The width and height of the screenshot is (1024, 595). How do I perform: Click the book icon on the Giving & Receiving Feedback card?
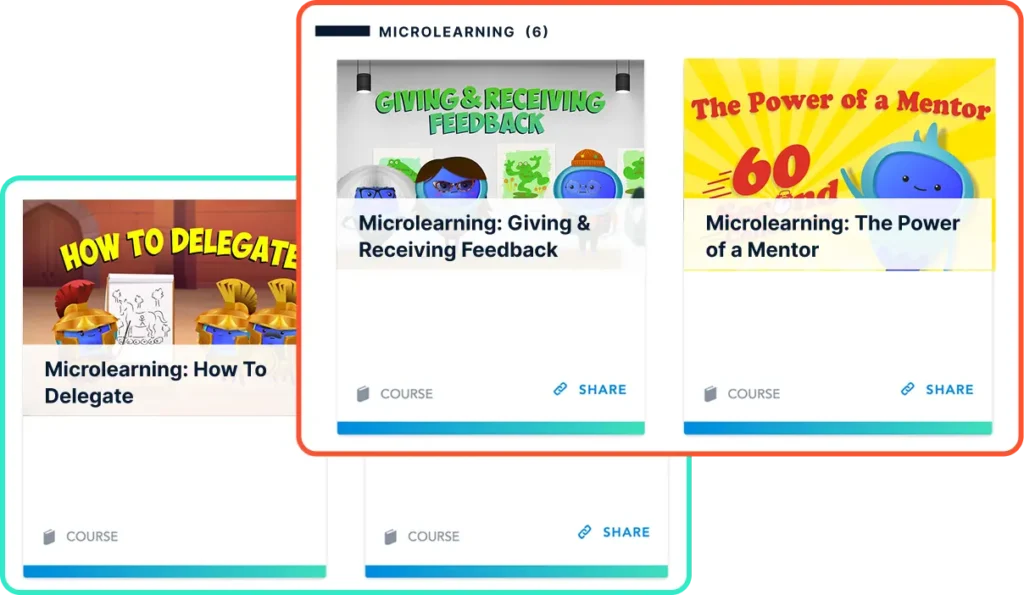tap(363, 394)
